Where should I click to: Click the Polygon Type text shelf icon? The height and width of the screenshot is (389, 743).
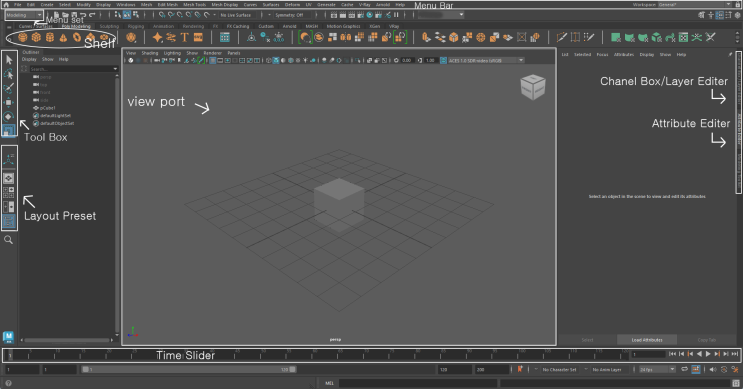[x=185, y=37]
